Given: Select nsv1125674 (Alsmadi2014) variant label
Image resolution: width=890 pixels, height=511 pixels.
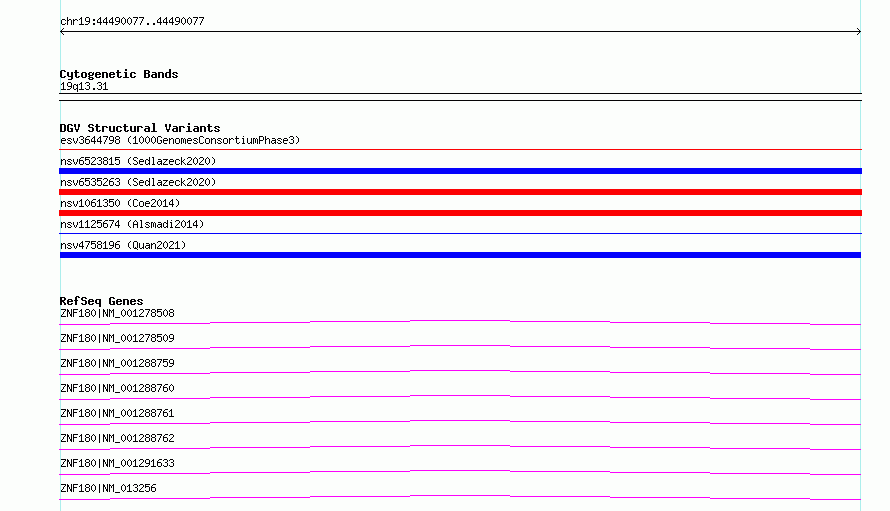Looking at the screenshot, I should (132, 224).
